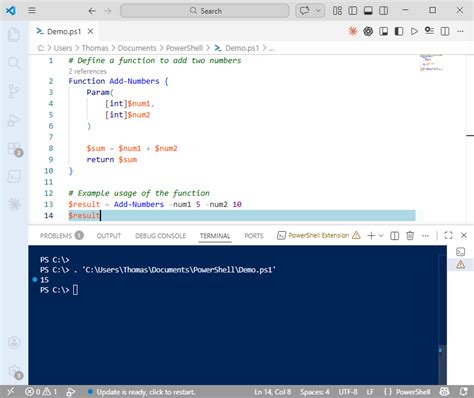474x398 pixels.
Task: Show errors and warnings in status bar
Action: (x=41, y=392)
